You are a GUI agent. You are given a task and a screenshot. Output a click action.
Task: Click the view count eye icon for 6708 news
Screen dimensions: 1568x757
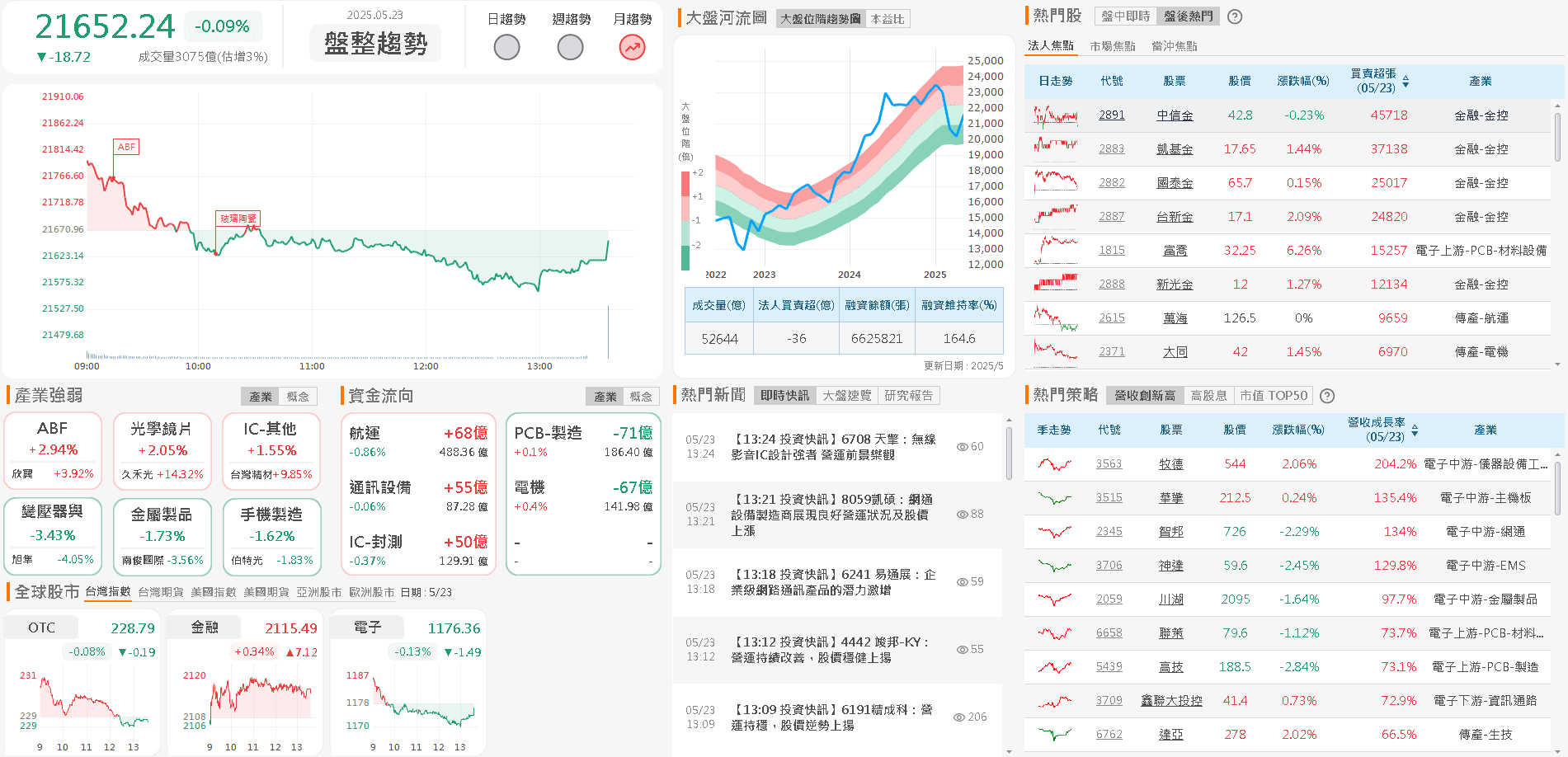(962, 447)
